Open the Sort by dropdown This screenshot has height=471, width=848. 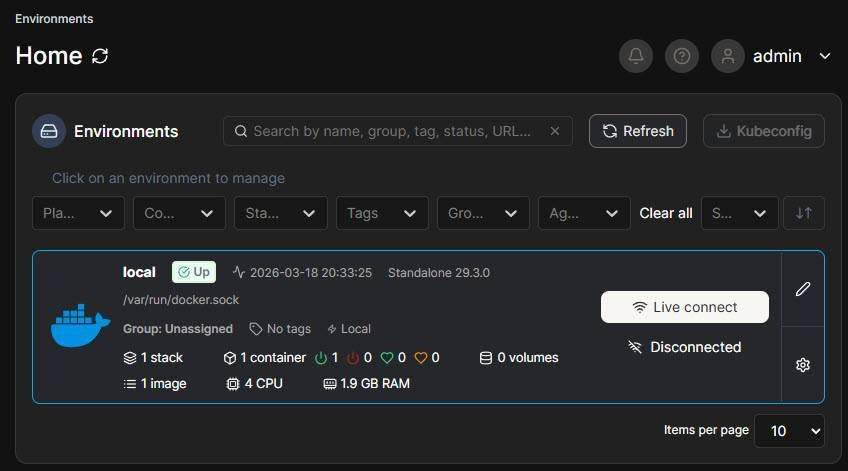click(x=740, y=213)
